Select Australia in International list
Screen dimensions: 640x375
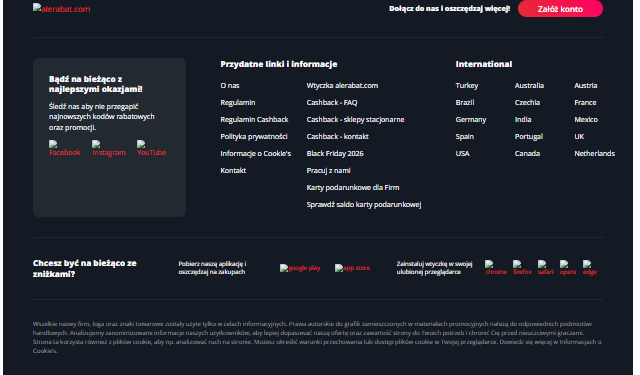coord(529,86)
